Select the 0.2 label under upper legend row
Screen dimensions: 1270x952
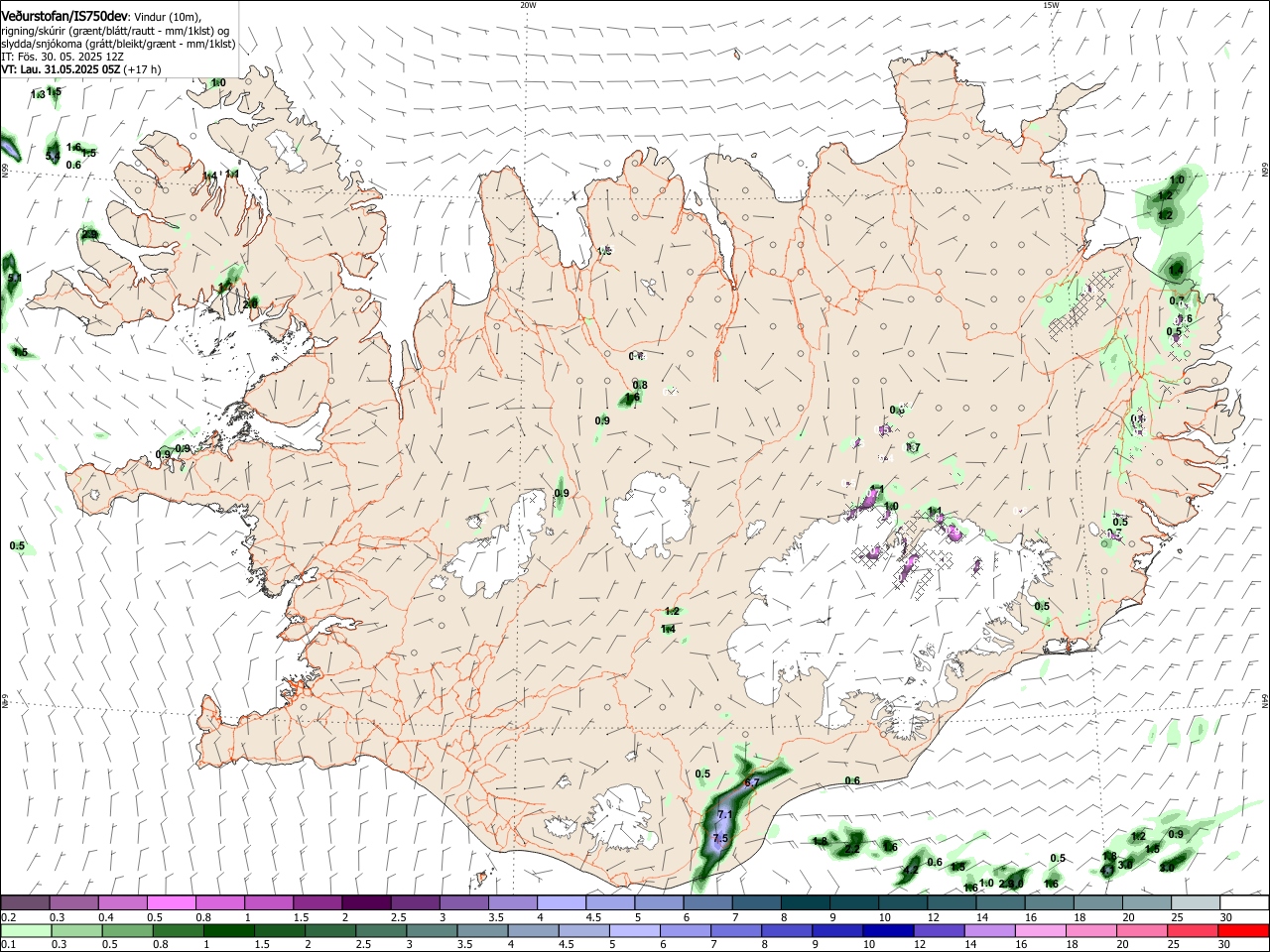[8, 917]
